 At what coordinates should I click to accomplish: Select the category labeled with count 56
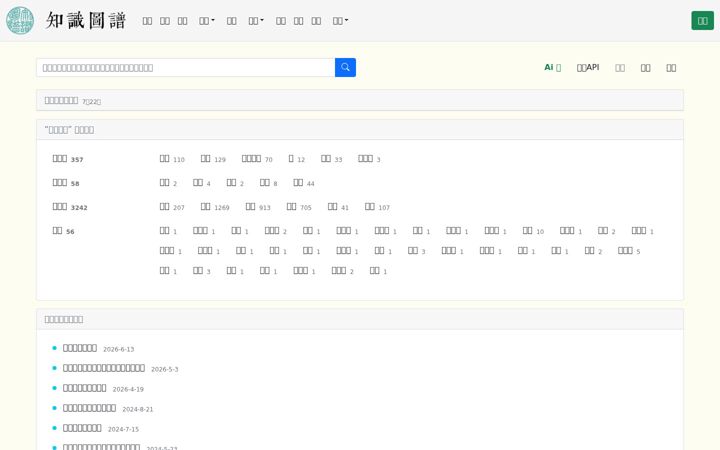click(63, 231)
